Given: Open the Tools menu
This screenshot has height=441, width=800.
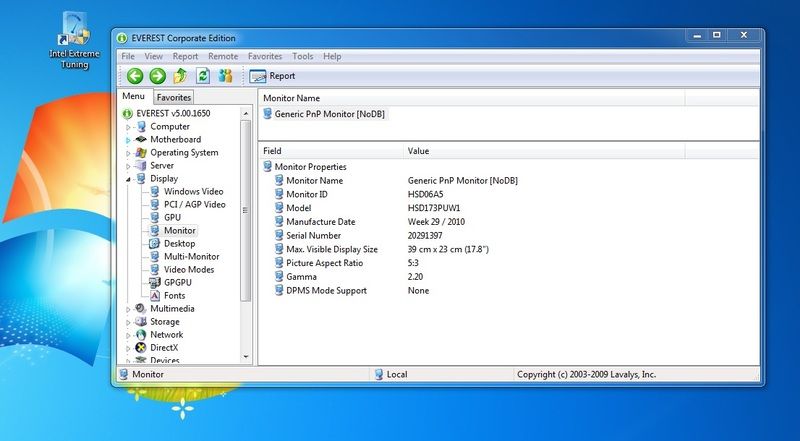Looking at the screenshot, I should [303, 56].
